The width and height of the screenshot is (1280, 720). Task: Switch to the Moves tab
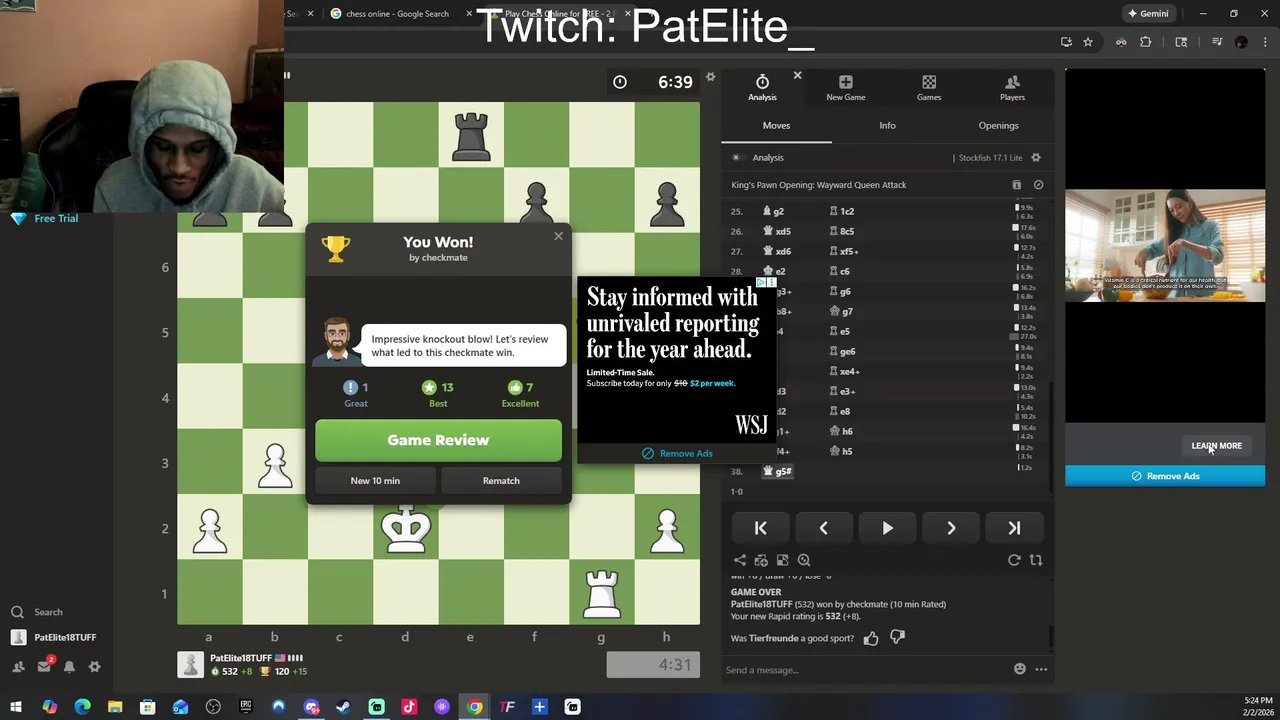click(776, 126)
